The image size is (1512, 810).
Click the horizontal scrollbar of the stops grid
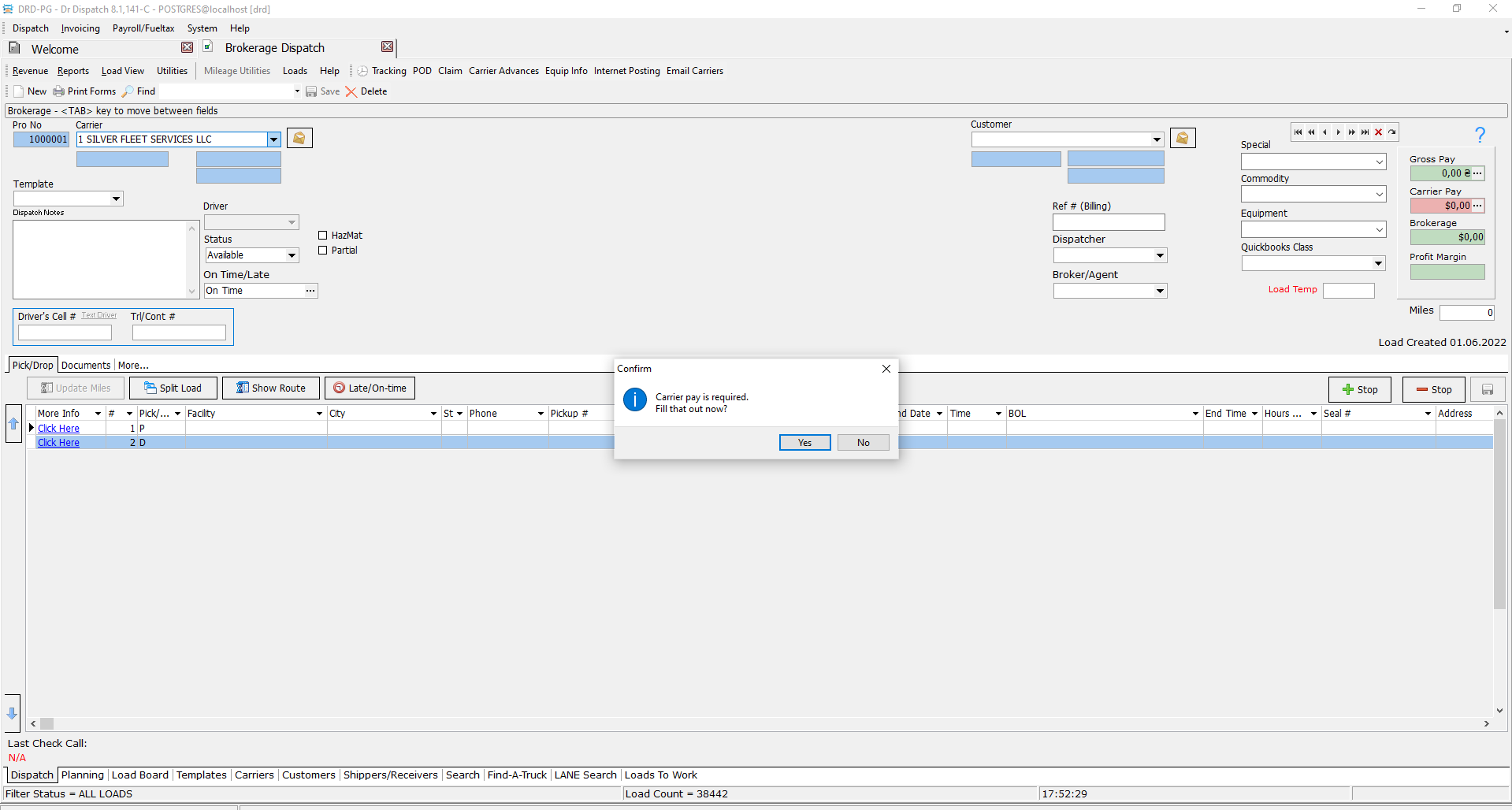756,723
